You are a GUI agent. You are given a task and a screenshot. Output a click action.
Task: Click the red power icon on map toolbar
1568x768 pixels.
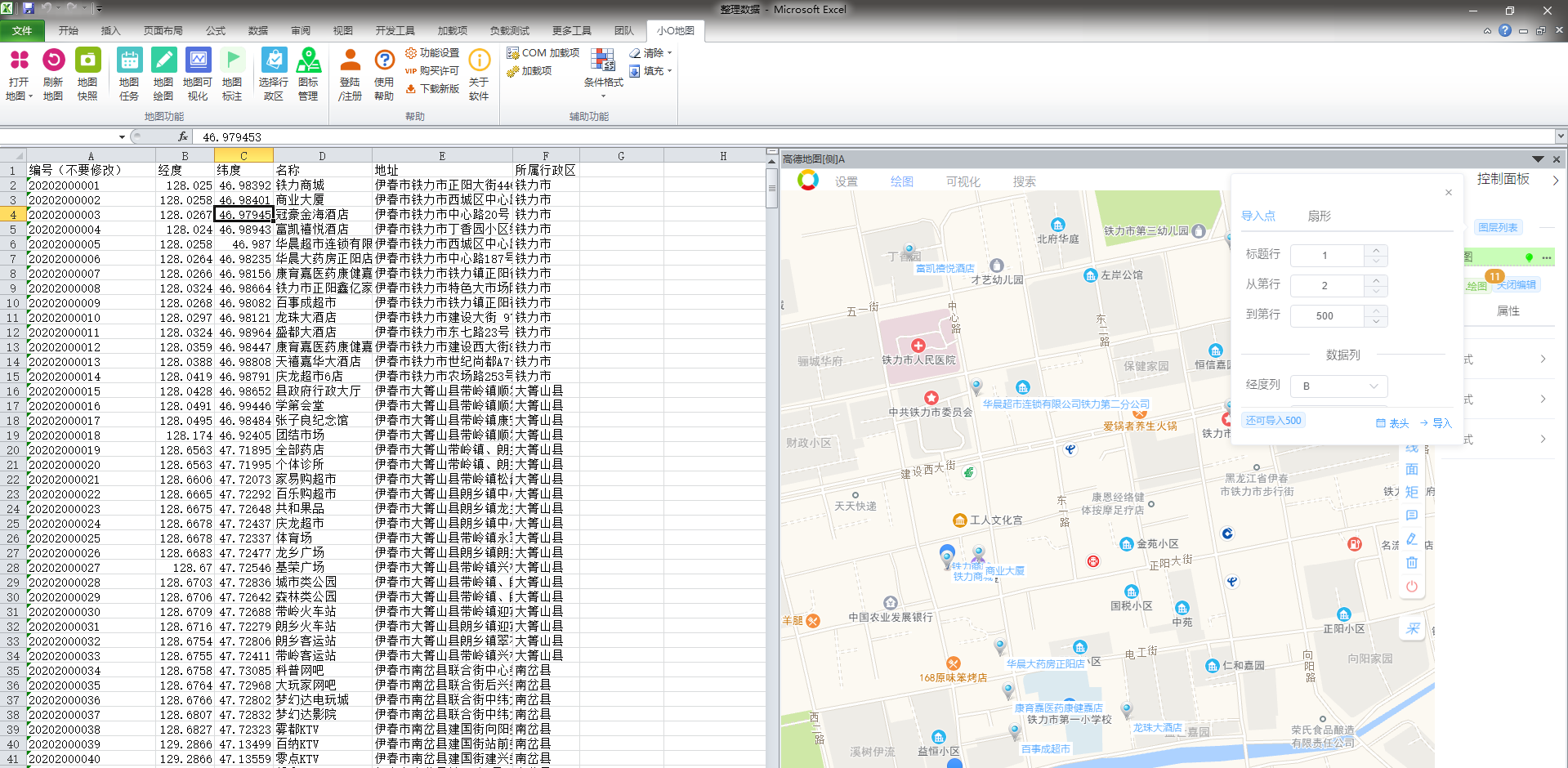click(1411, 587)
